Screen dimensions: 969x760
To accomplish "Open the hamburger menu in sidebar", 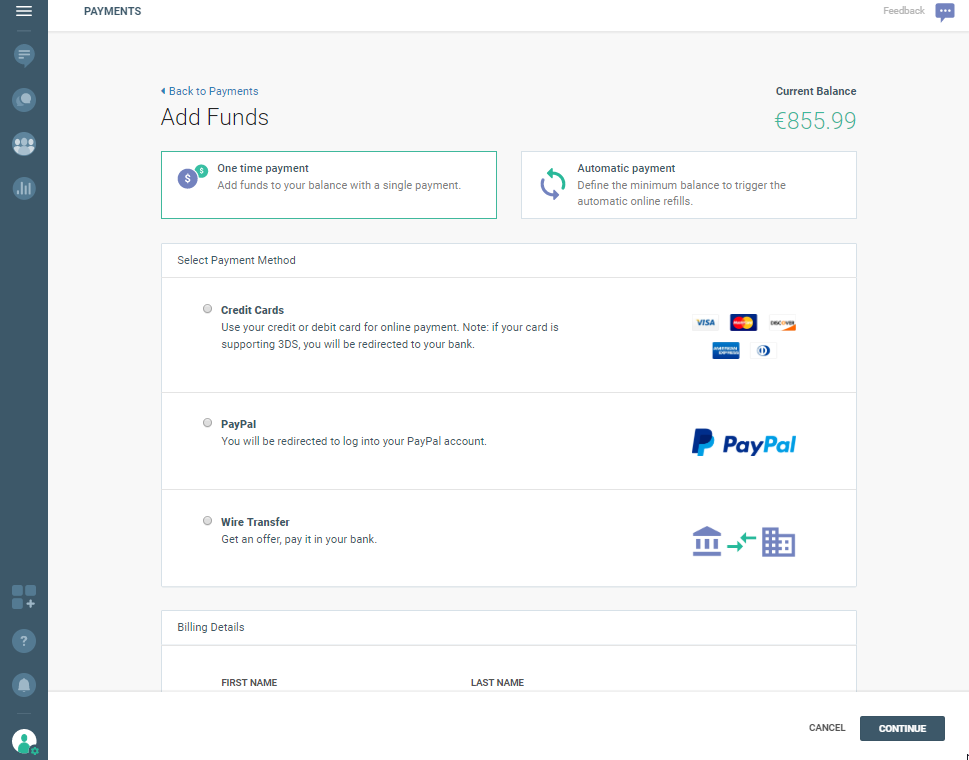I will click(x=24, y=11).
